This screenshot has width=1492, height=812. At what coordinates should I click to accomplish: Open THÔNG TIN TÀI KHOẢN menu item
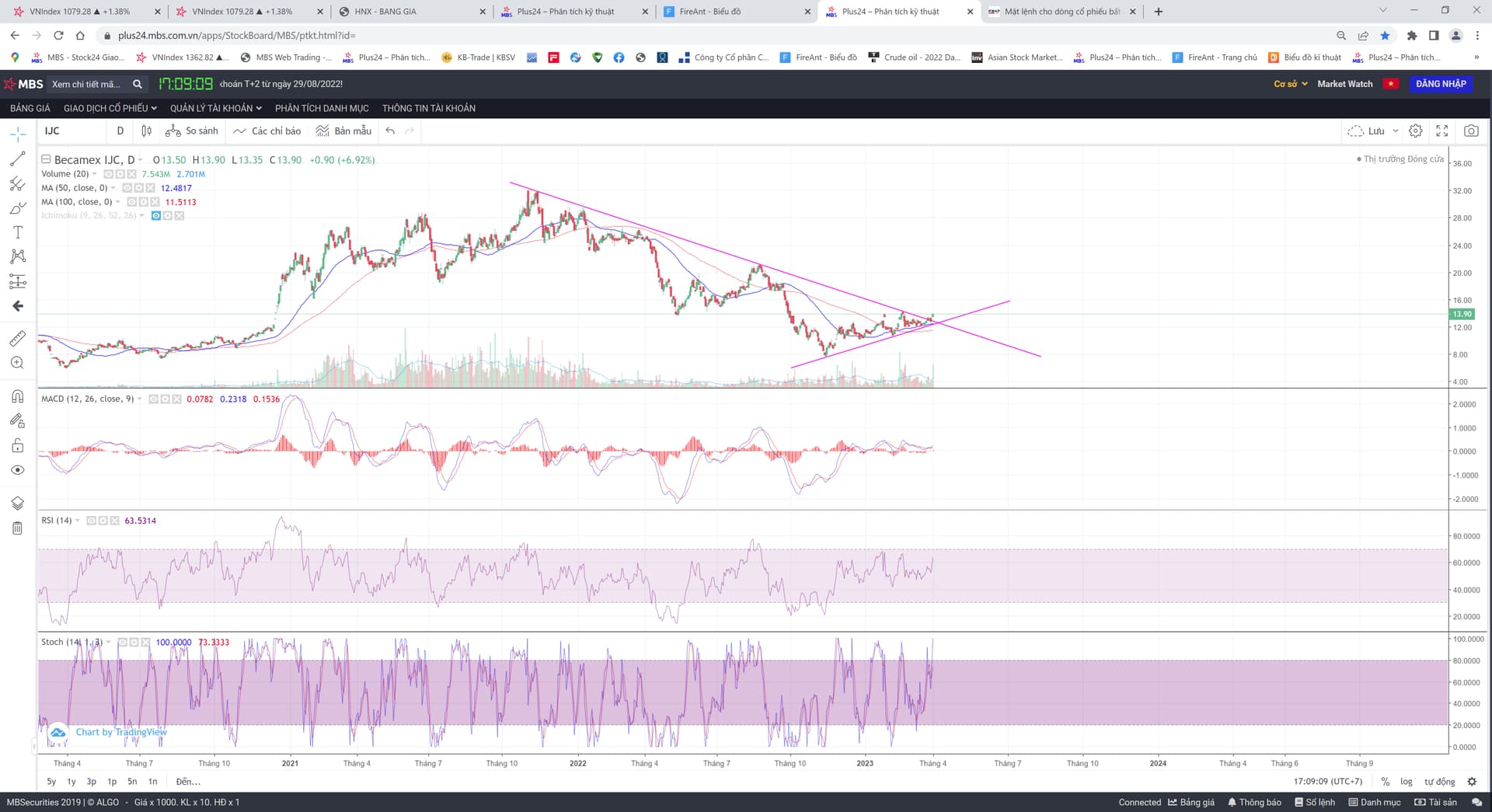pos(429,108)
